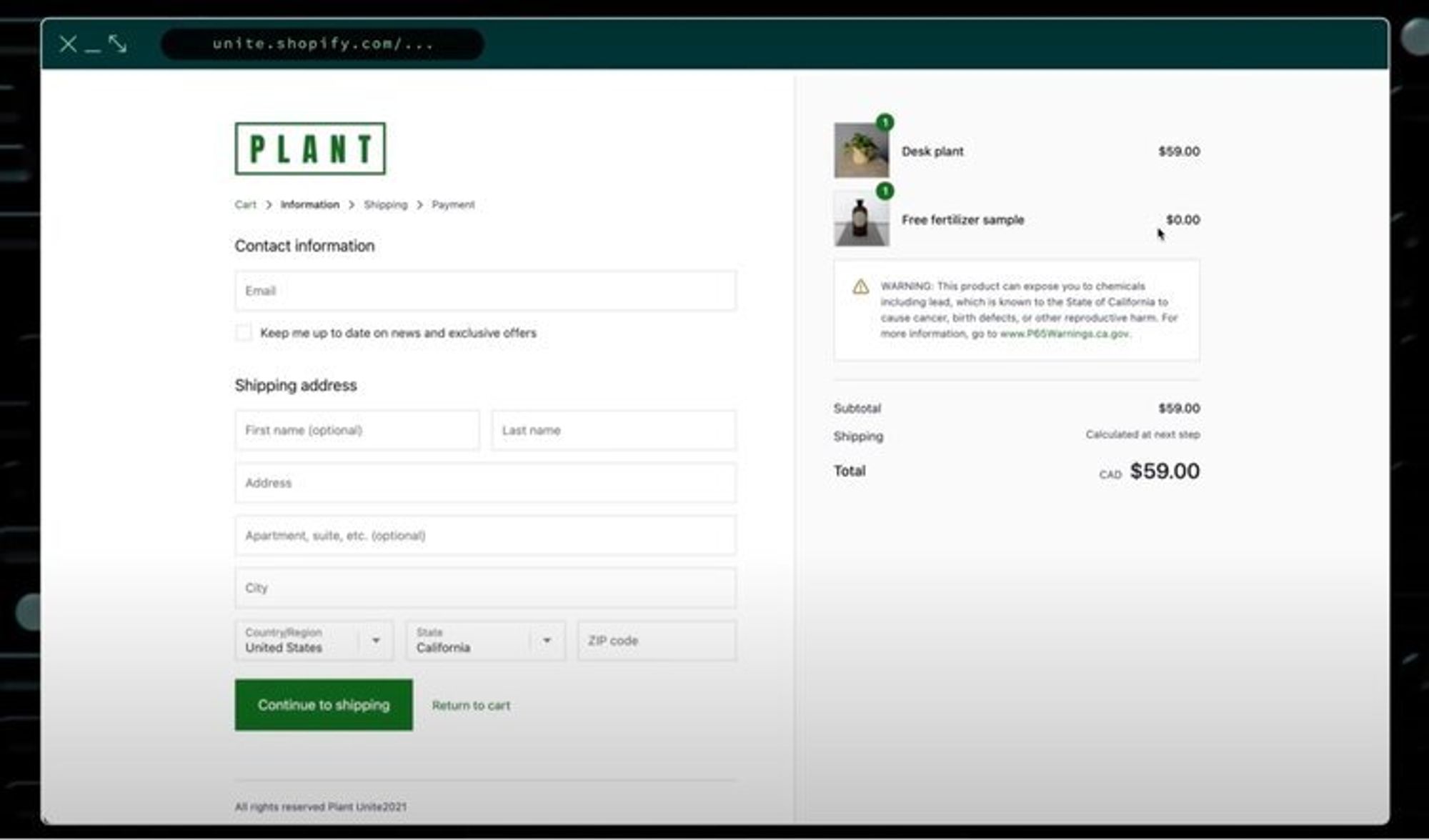Viewport: 1429px width, 840px height.
Task: Select Payment breadcrumb step
Action: click(x=453, y=205)
